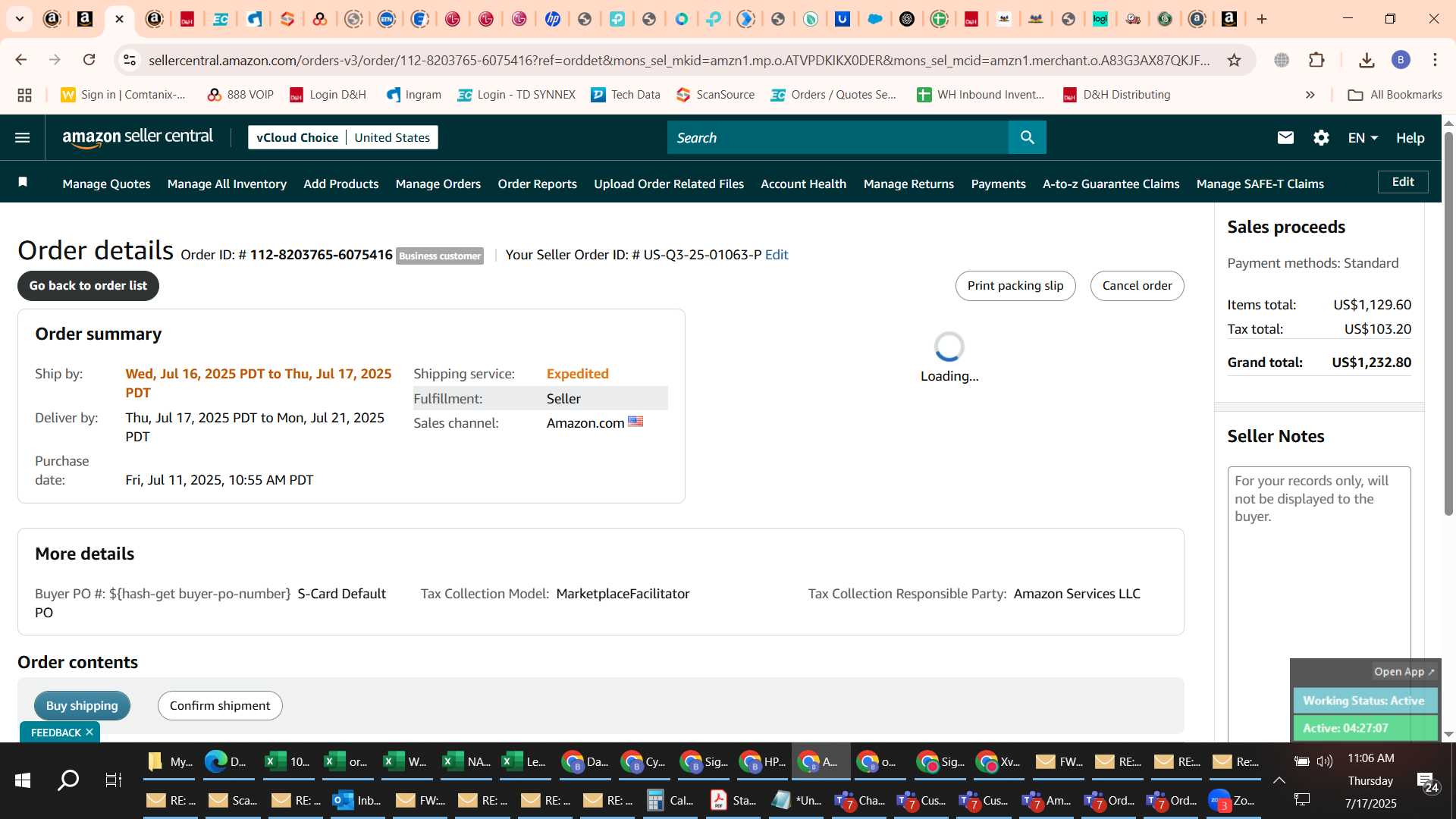1456x819 pixels.
Task: Open Manage All Inventory menu item
Action: coord(227,184)
